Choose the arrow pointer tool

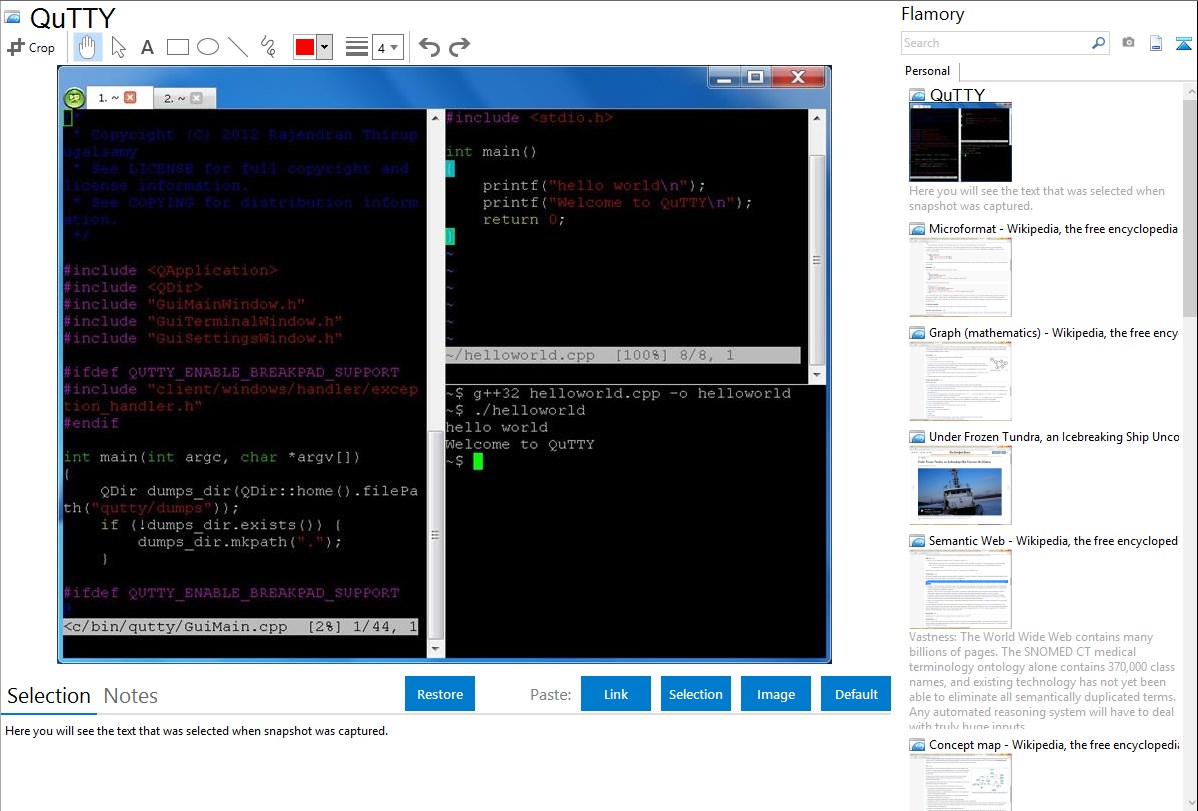pos(118,47)
